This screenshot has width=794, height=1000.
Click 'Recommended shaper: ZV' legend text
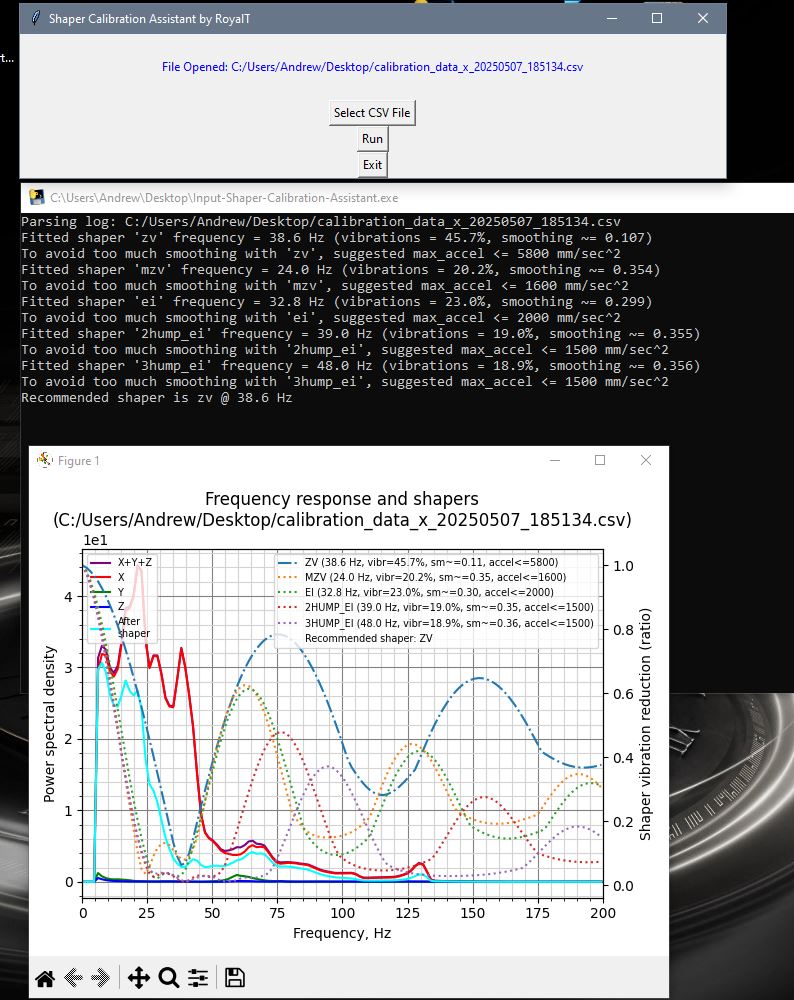click(x=369, y=638)
